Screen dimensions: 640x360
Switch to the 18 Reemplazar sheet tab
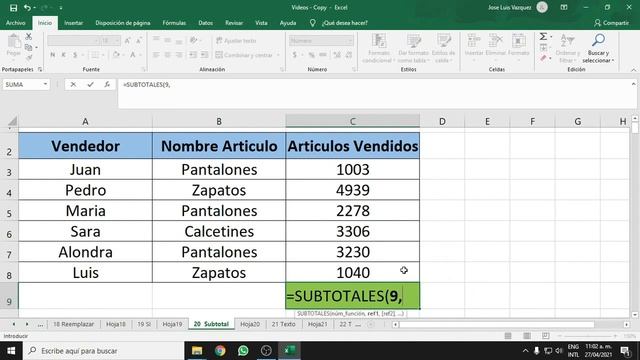click(x=73, y=324)
